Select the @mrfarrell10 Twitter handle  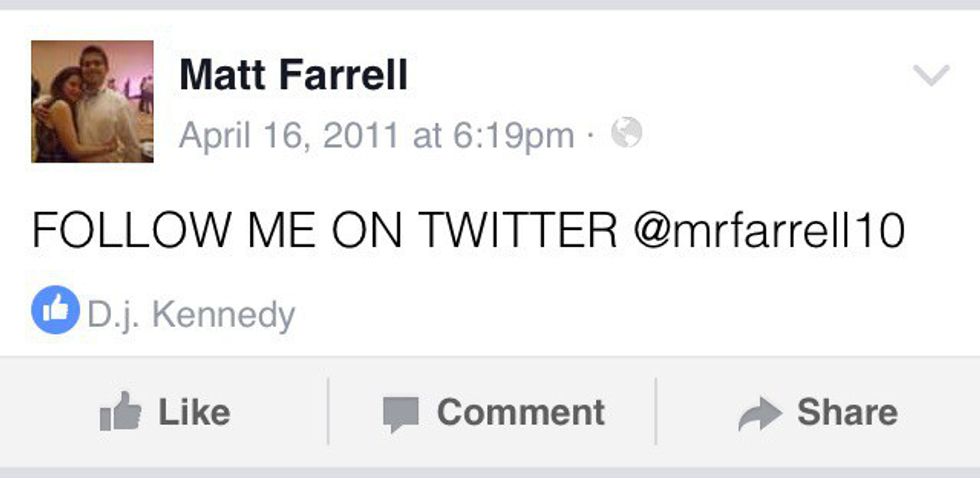(x=768, y=232)
